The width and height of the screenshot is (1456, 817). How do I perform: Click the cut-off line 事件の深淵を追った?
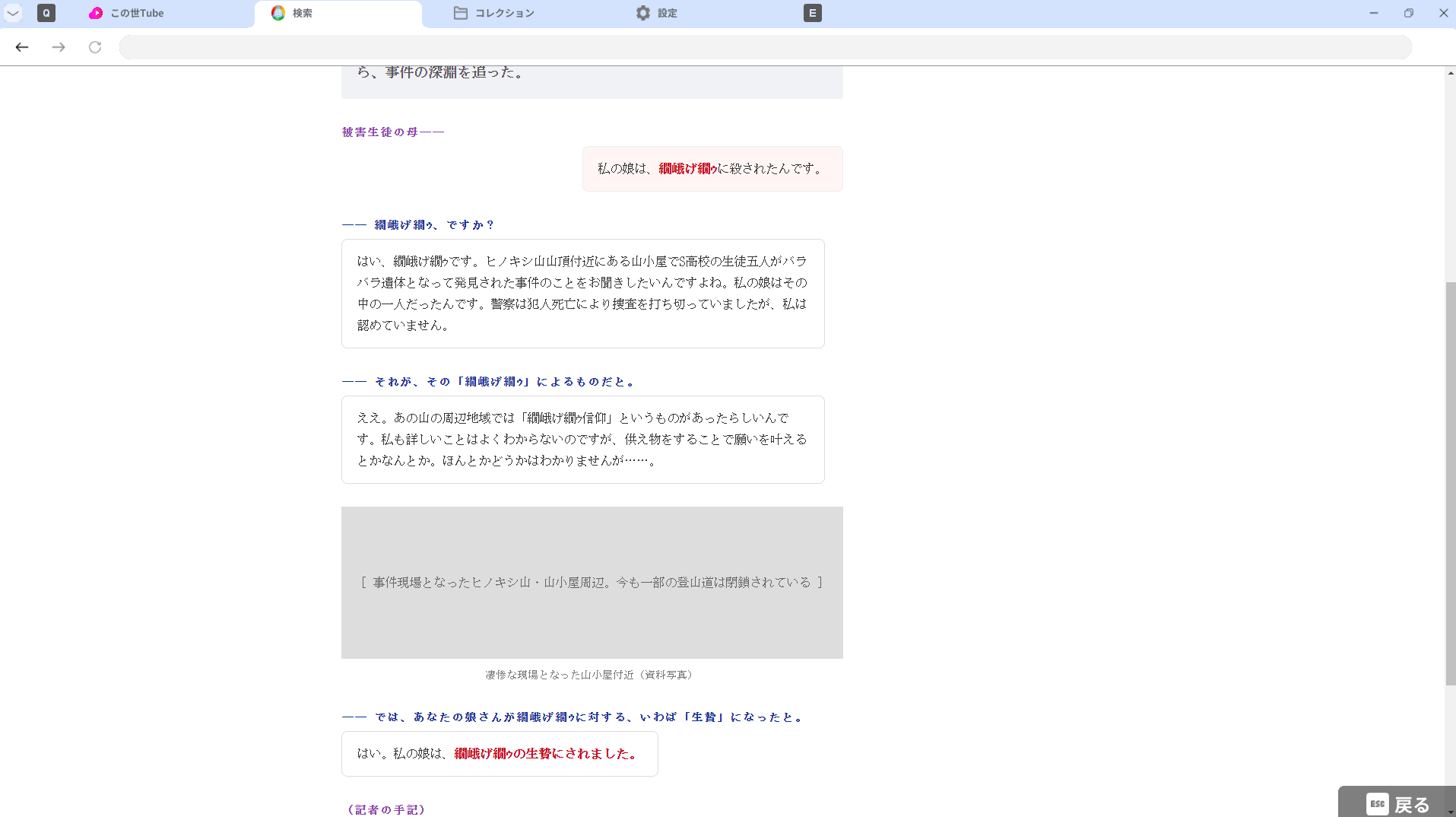(x=441, y=73)
